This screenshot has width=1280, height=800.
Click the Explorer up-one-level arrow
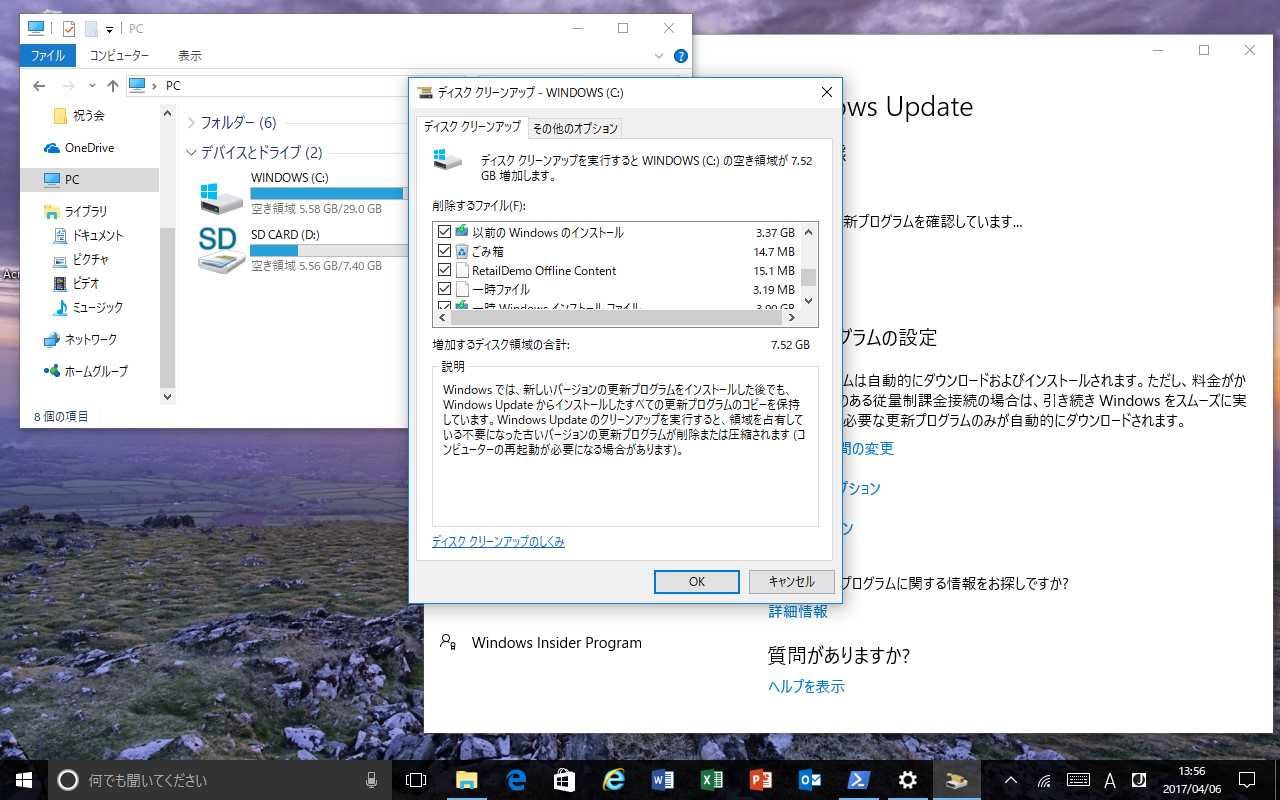coord(113,86)
